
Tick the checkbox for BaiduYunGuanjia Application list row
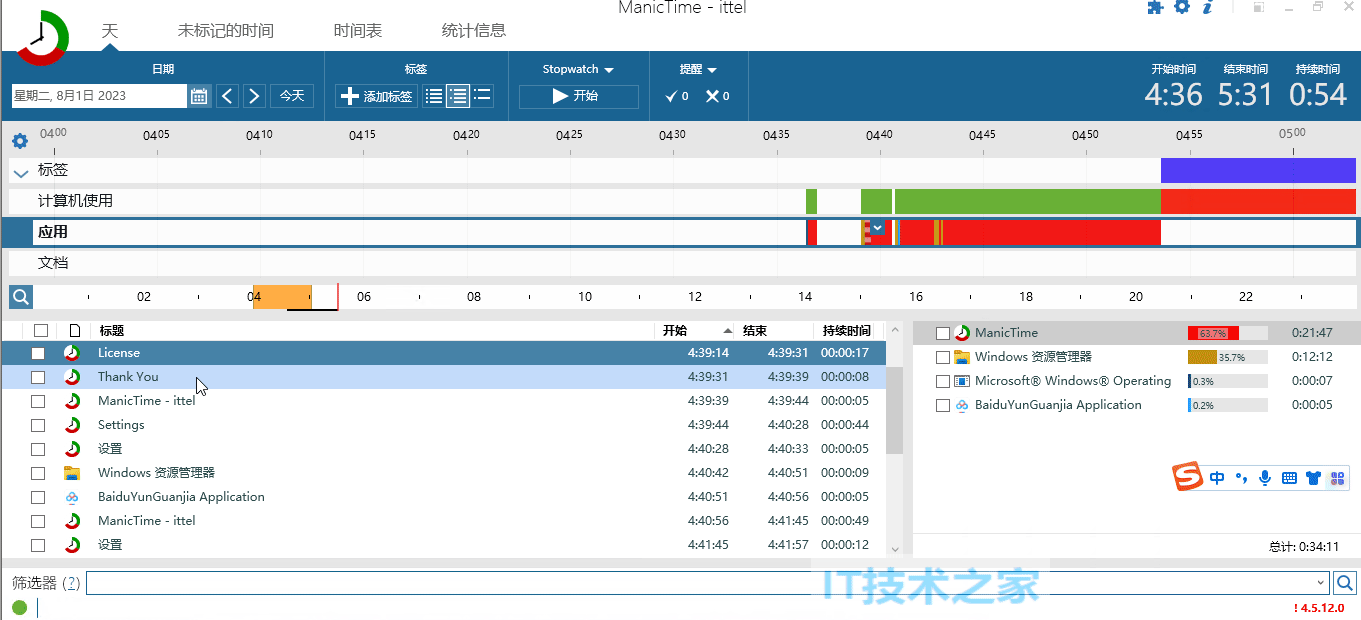[38, 497]
